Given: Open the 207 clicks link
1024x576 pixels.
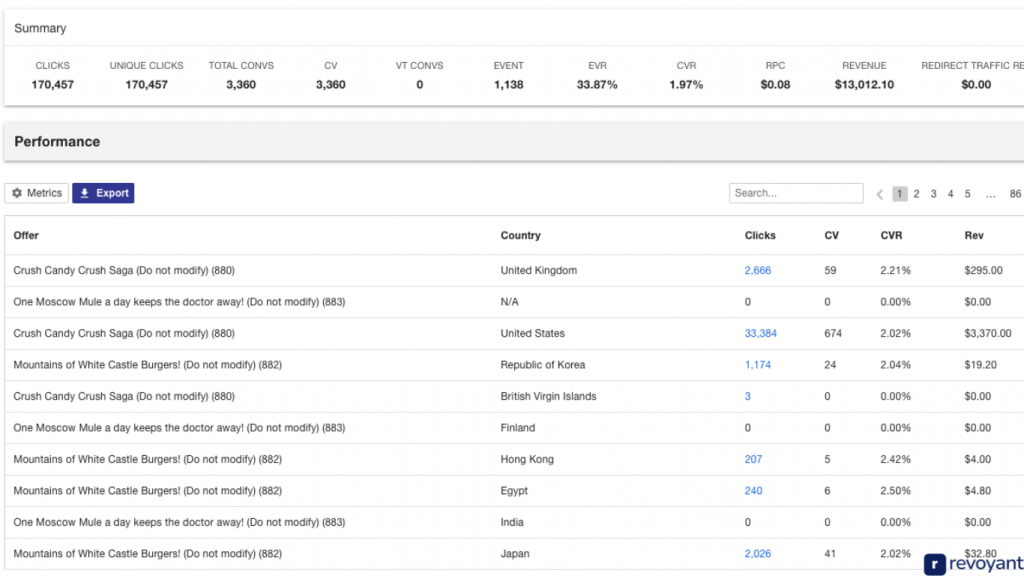Looking at the screenshot, I should pyautogui.click(x=753, y=459).
